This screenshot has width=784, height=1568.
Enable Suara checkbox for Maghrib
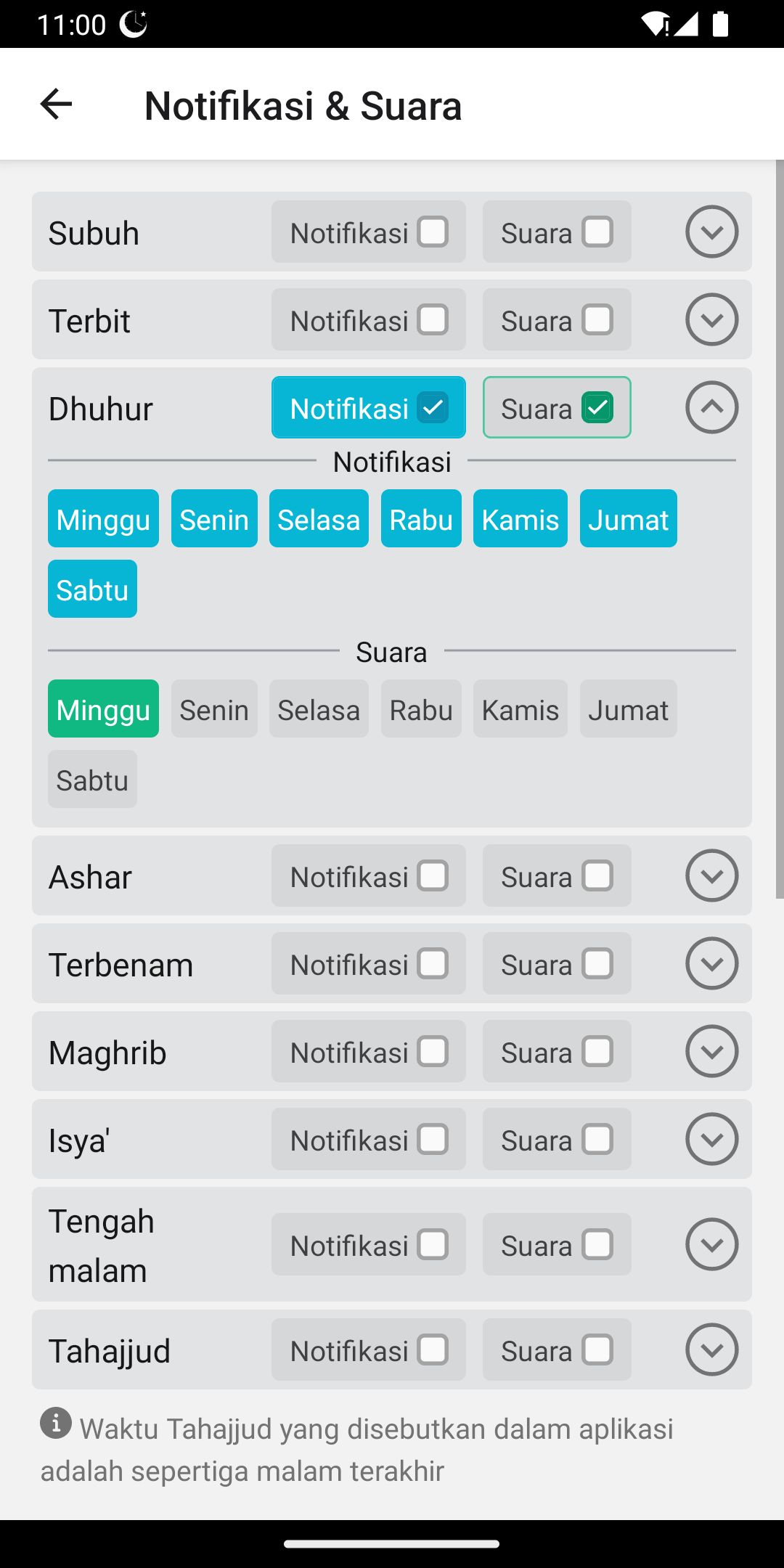tap(597, 1052)
